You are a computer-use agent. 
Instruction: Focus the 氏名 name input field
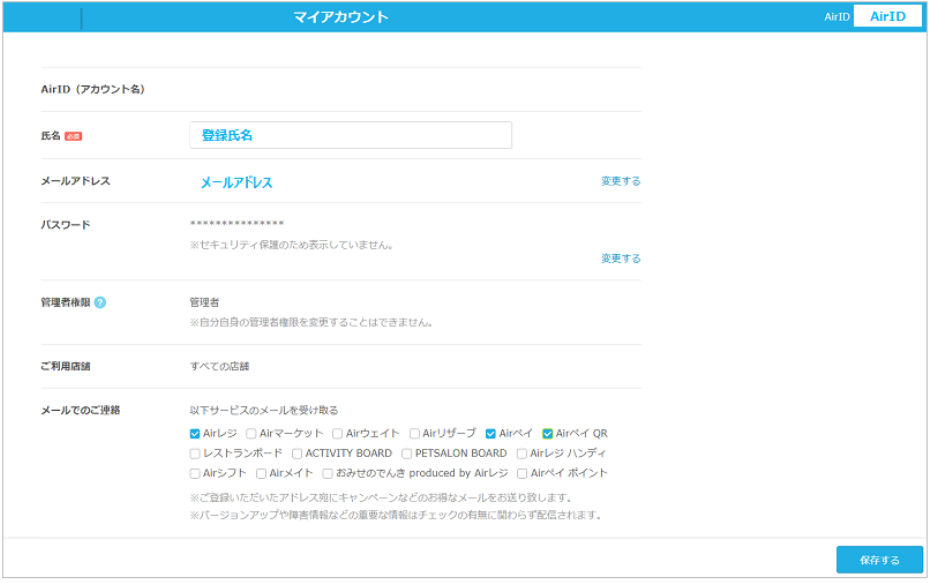351,135
